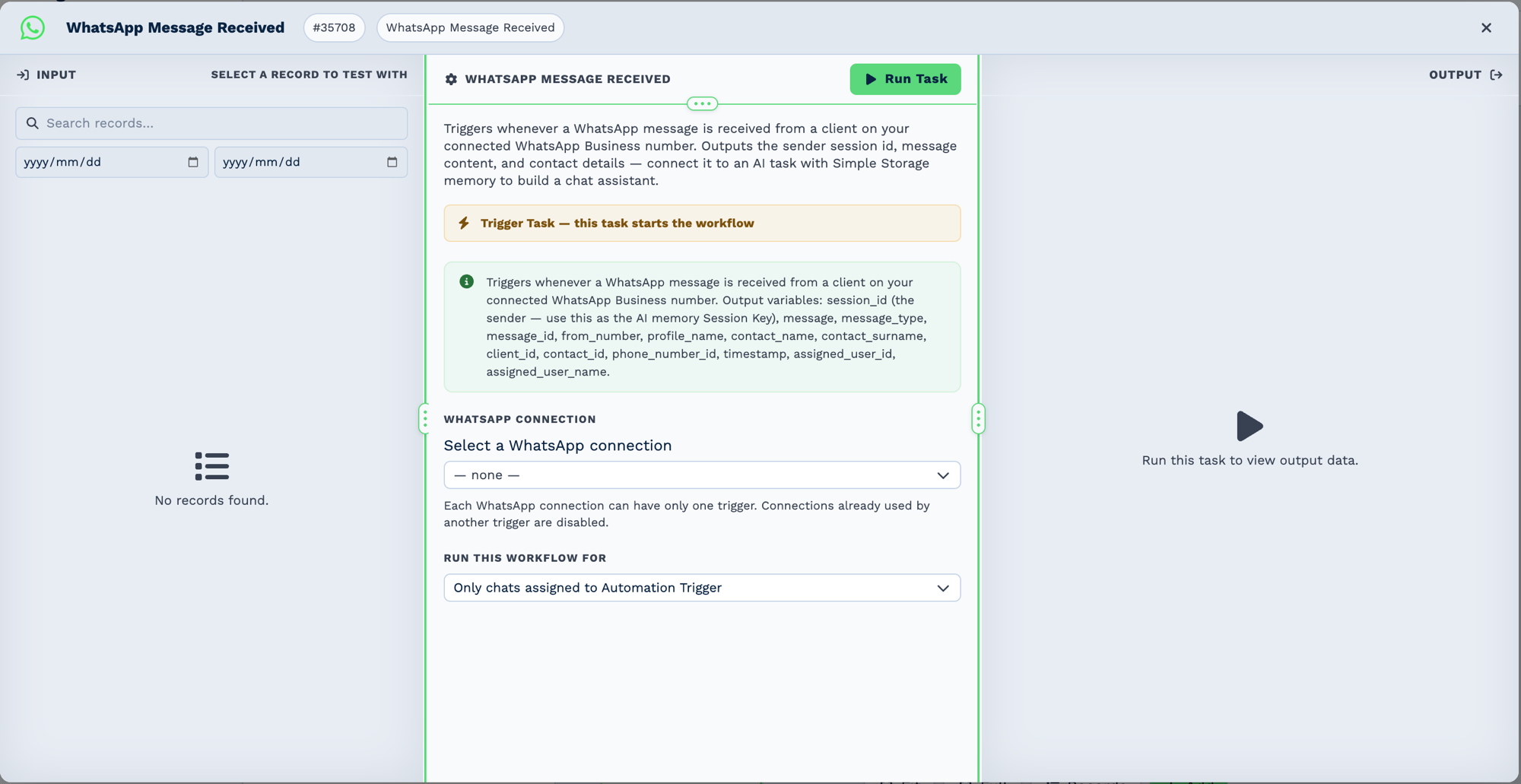Click the 'Run This Workflow For' section label
This screenshot has height=784, width=1521.
click(526, 558)
